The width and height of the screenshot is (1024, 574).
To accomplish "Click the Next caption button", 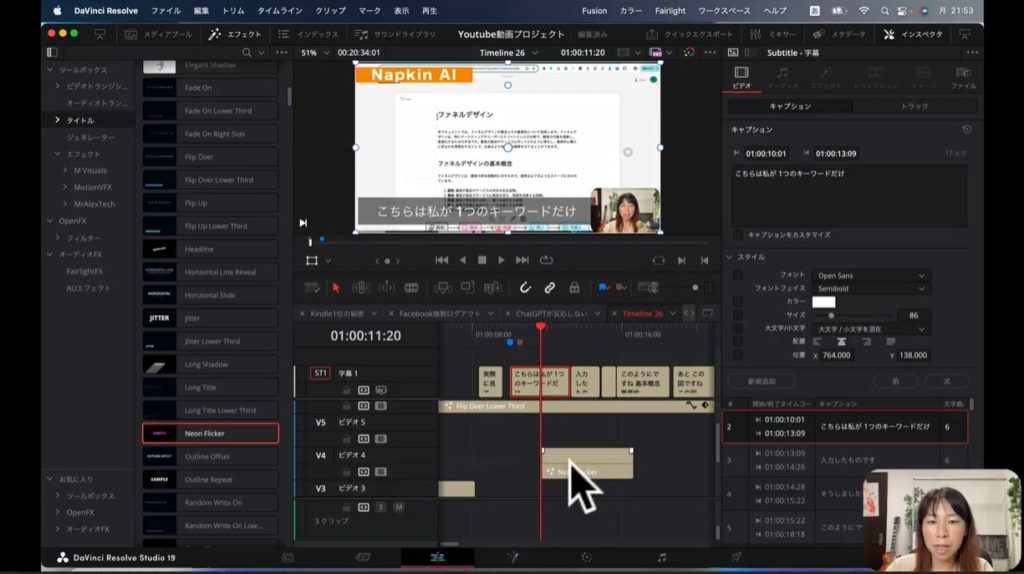I will point(945,381).
